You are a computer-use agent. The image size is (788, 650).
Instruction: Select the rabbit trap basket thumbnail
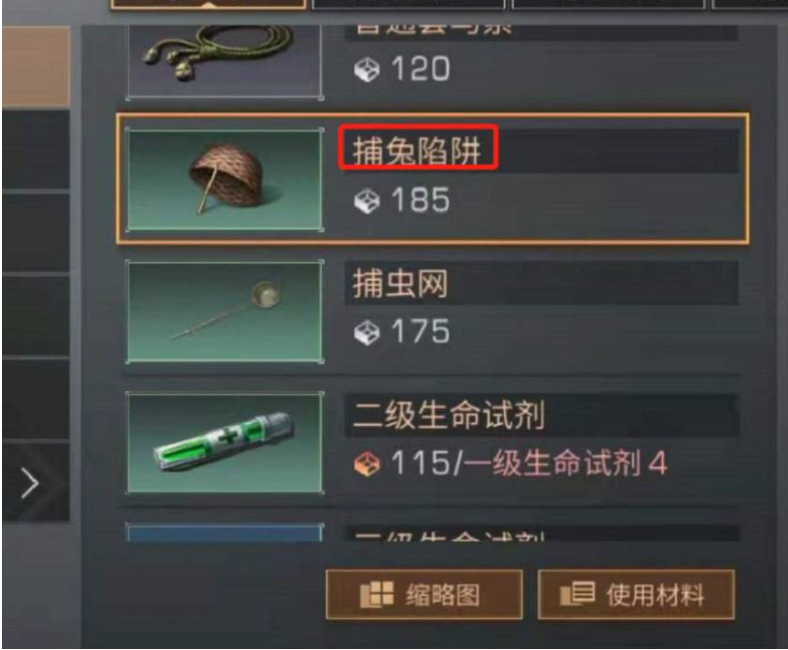(224, 179)
